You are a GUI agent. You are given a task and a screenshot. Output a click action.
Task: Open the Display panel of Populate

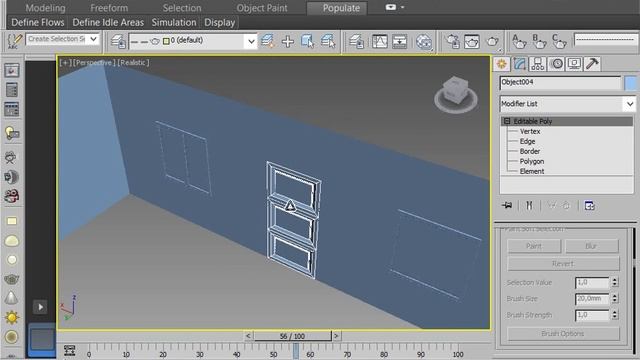pos(220,22)
